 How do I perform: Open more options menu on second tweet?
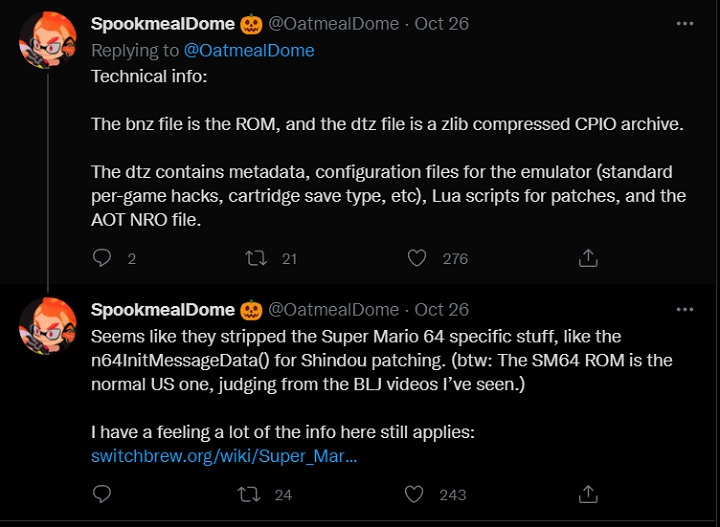[x=685, y=310]
